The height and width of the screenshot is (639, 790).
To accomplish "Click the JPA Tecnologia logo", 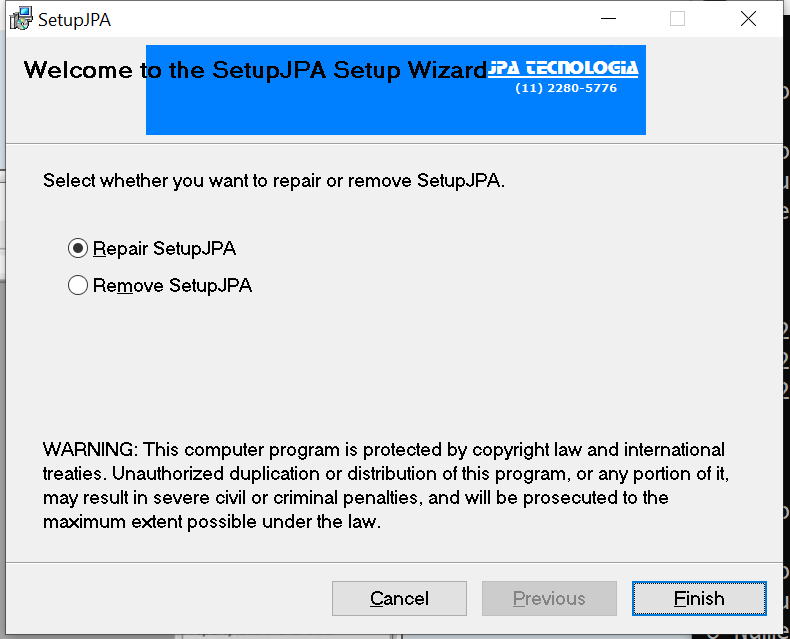I will click(x=563, y=69).
